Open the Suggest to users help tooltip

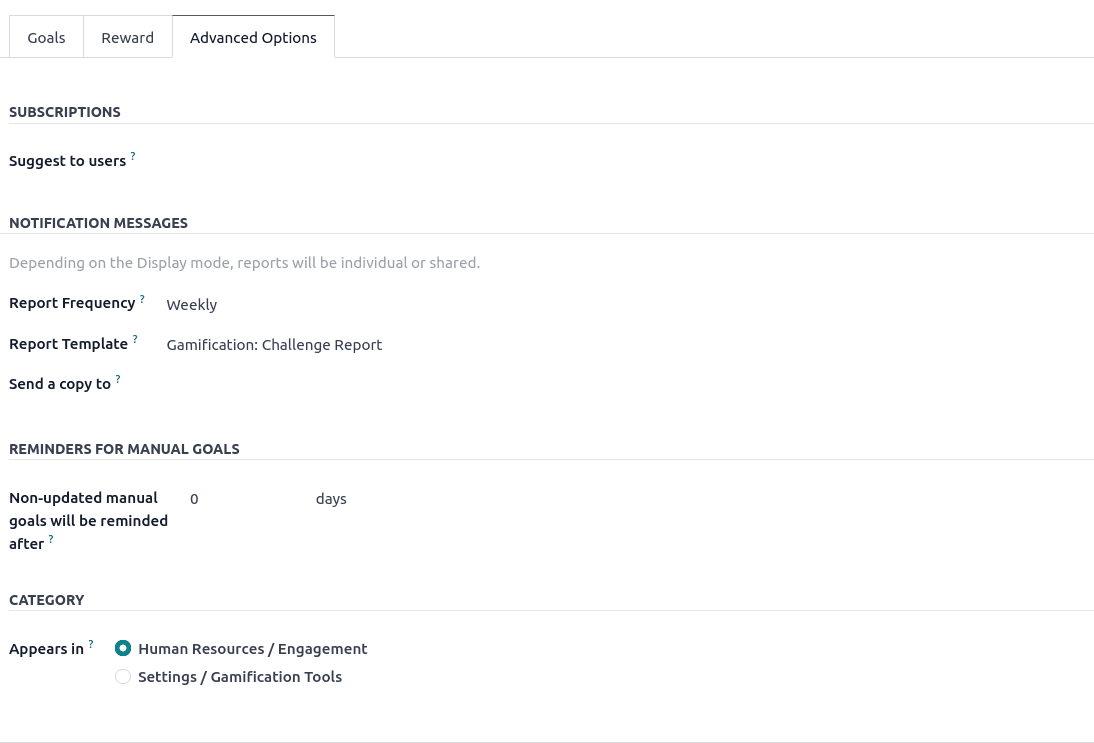click(133, 156)
